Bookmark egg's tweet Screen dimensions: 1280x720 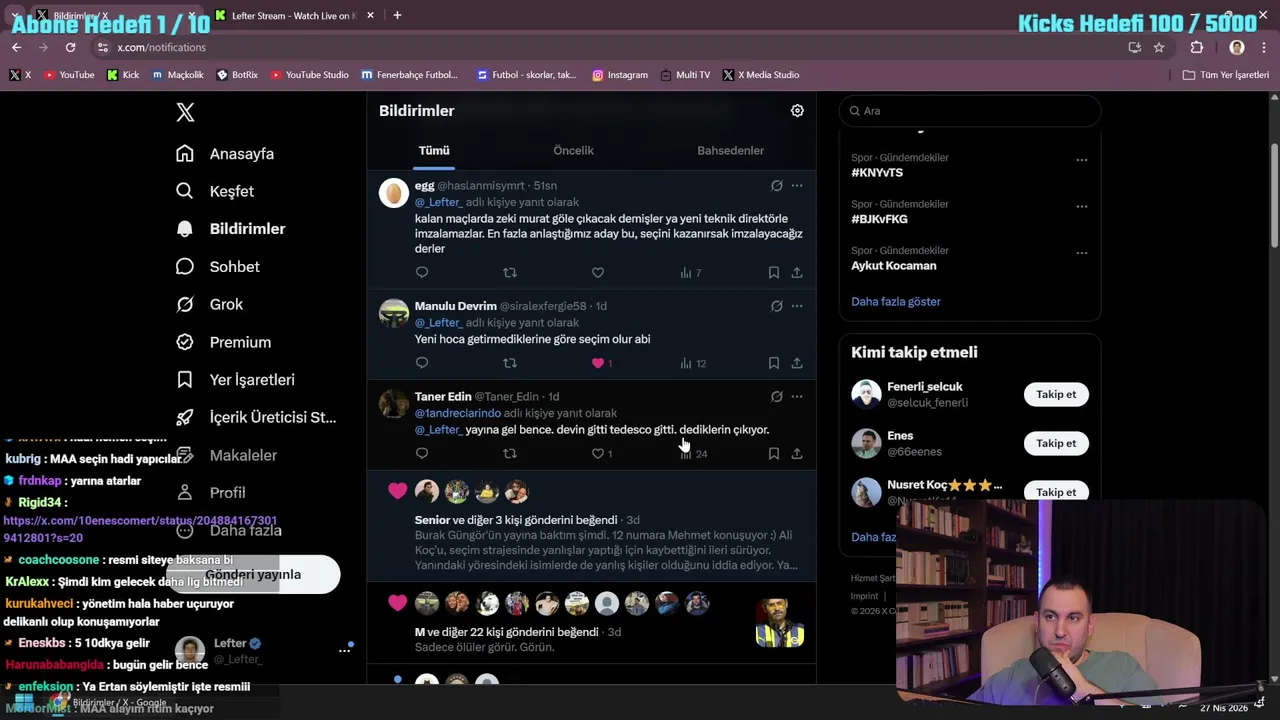(774, 272)
